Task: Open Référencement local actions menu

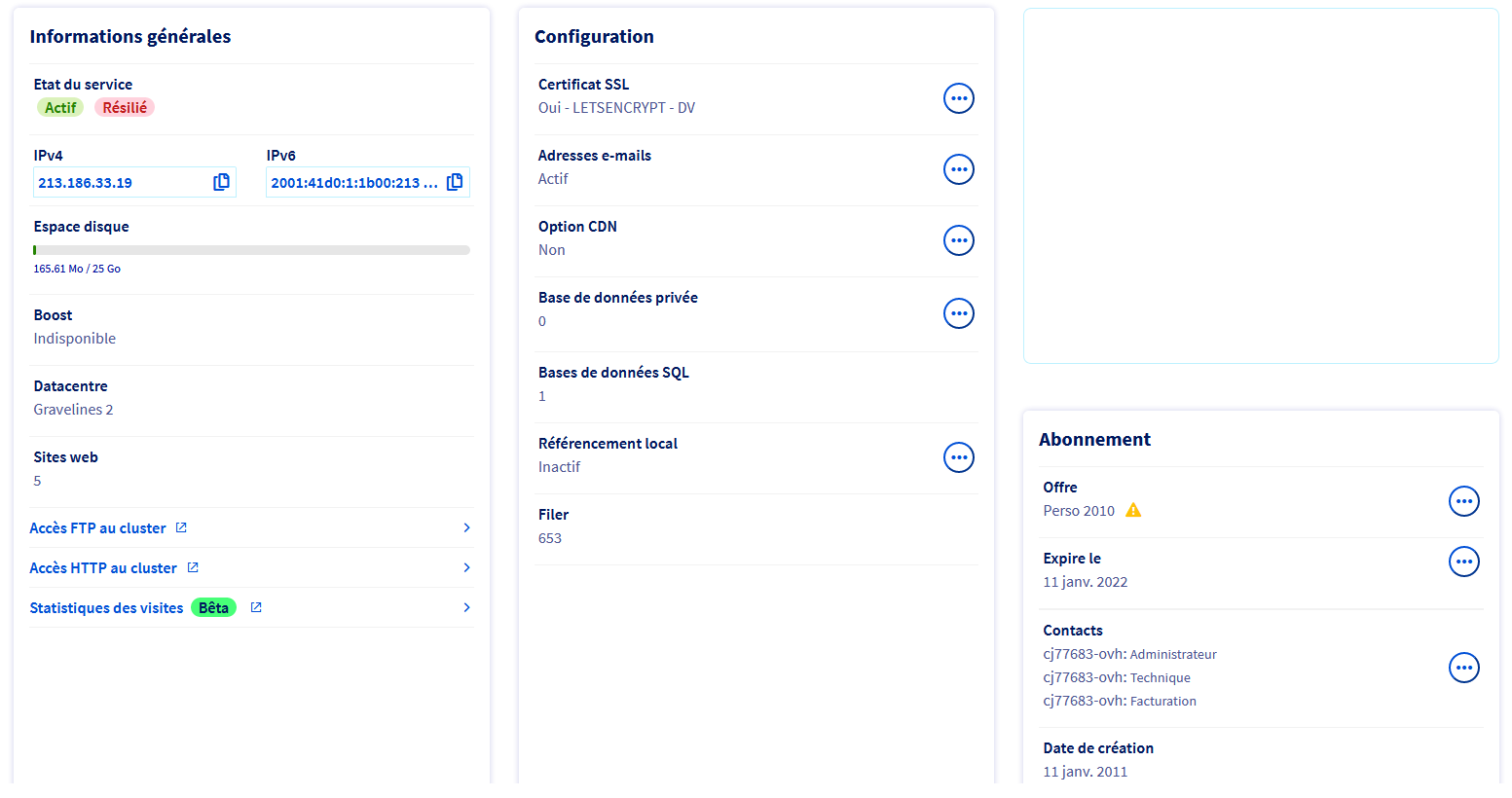Action: 958,457
